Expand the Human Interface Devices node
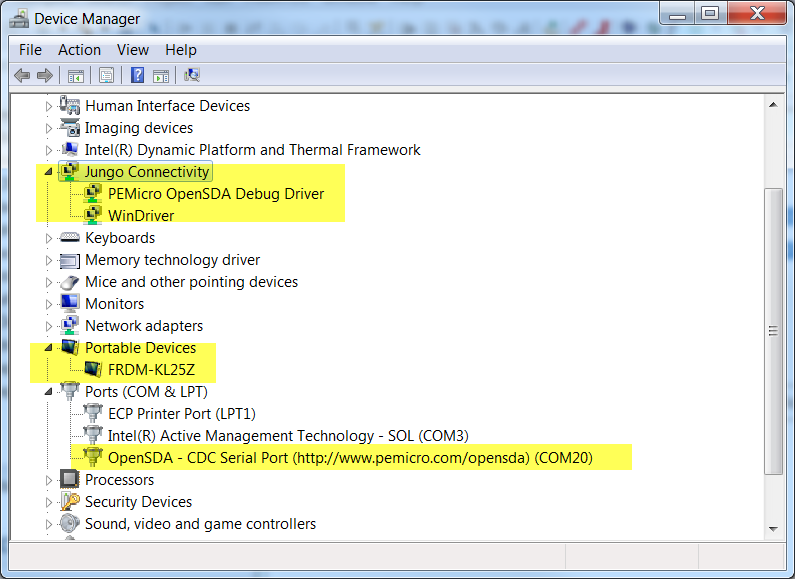Viewport: 795px width, 579px height. pyautogui.click(x=49, y=106)
